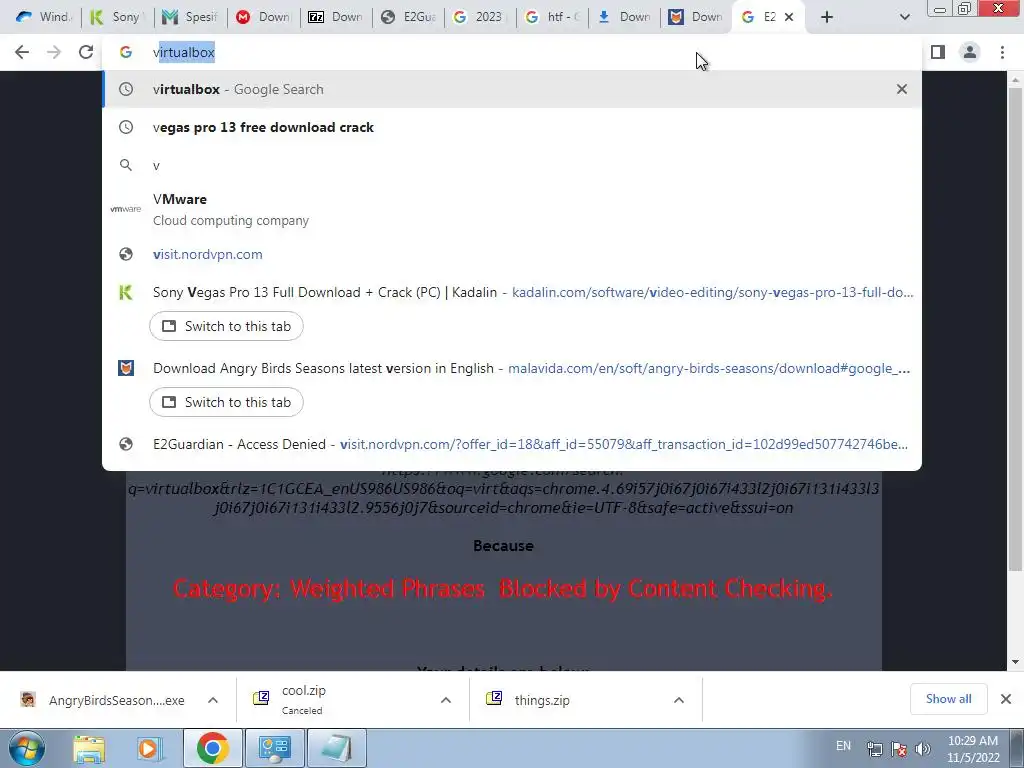Switch to the 2023 Google tab
The width and height of the screenshot is (1024, 768).
[480, 17]
